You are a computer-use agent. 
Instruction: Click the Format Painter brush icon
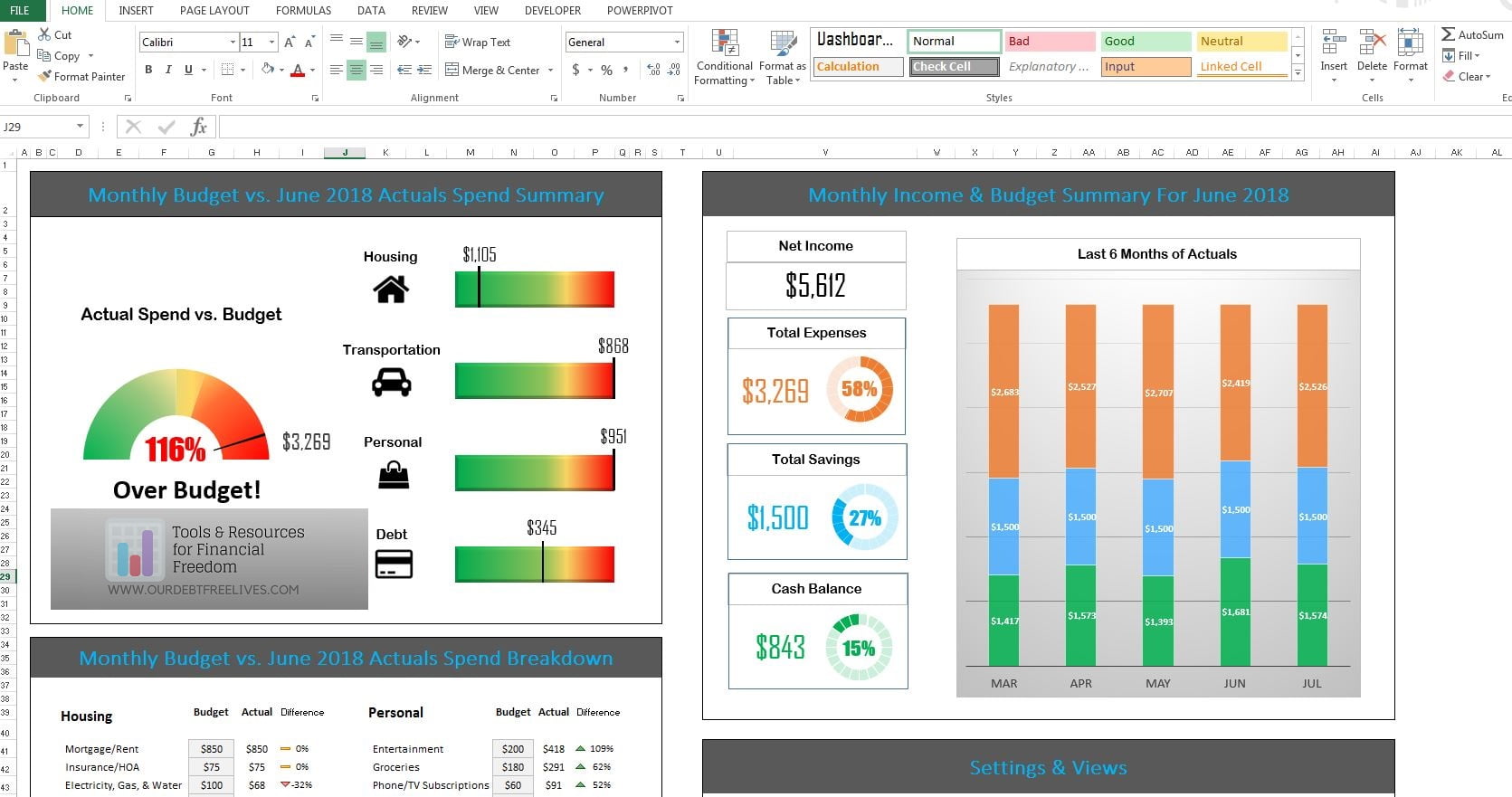coord(45,77)
